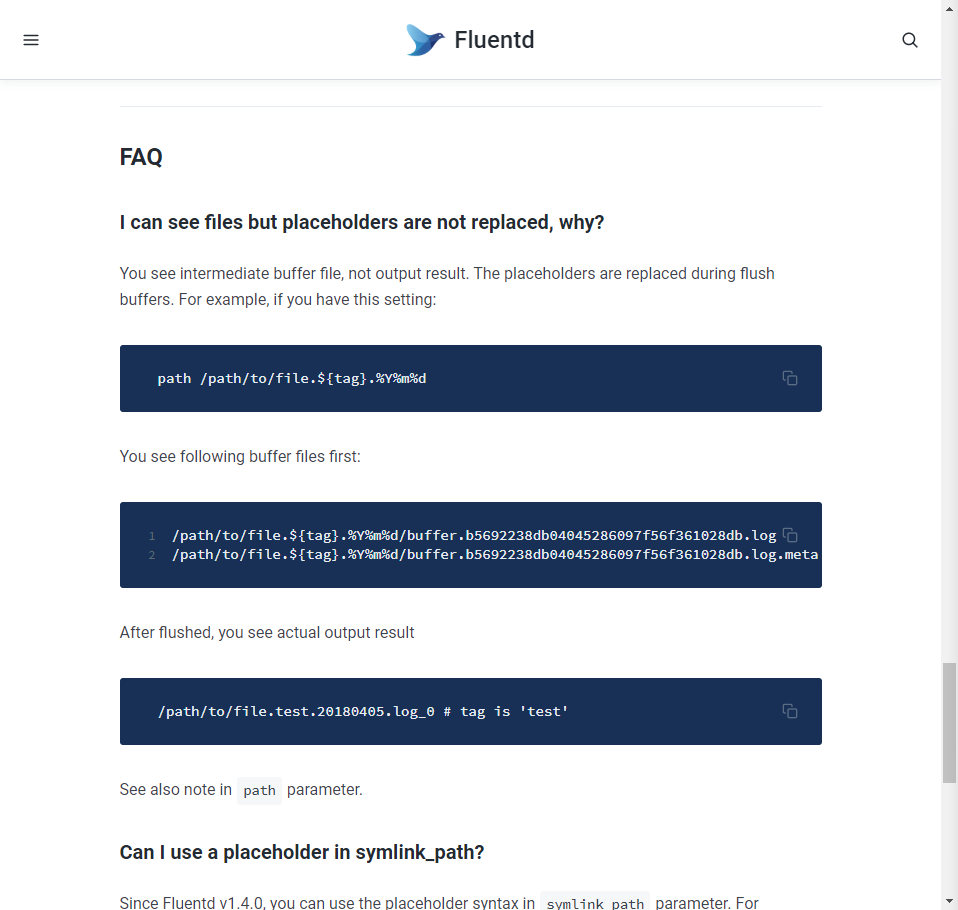The height and width of the screenshot is (910, 958).
Task: Click the Fluentd title text
Action: [494, 40]
